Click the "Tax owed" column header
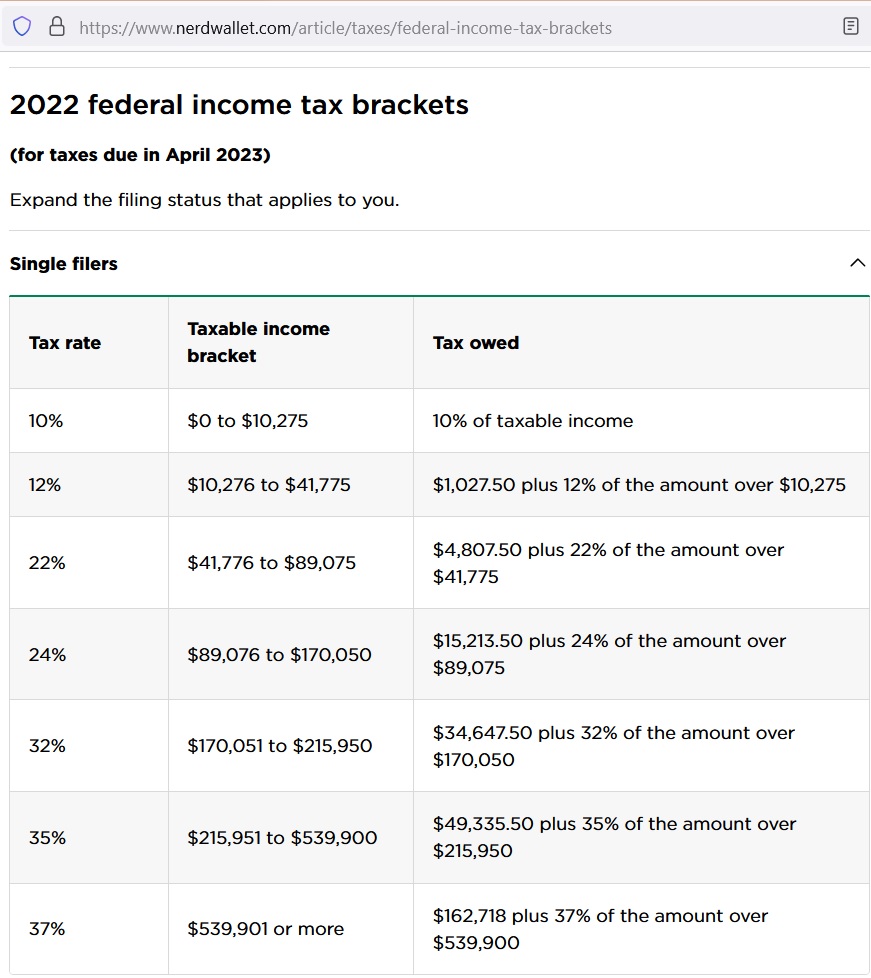This screenshot has height=978, width=871. click(x=476, y=343)
